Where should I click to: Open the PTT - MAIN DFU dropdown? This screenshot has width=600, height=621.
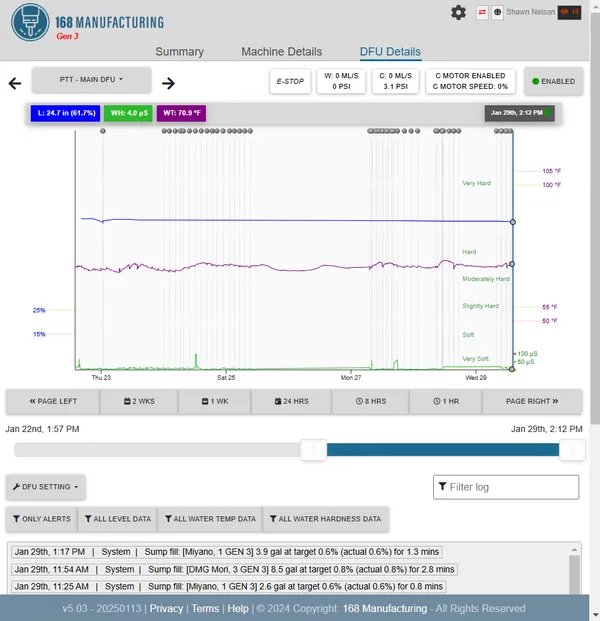point(92,79)
